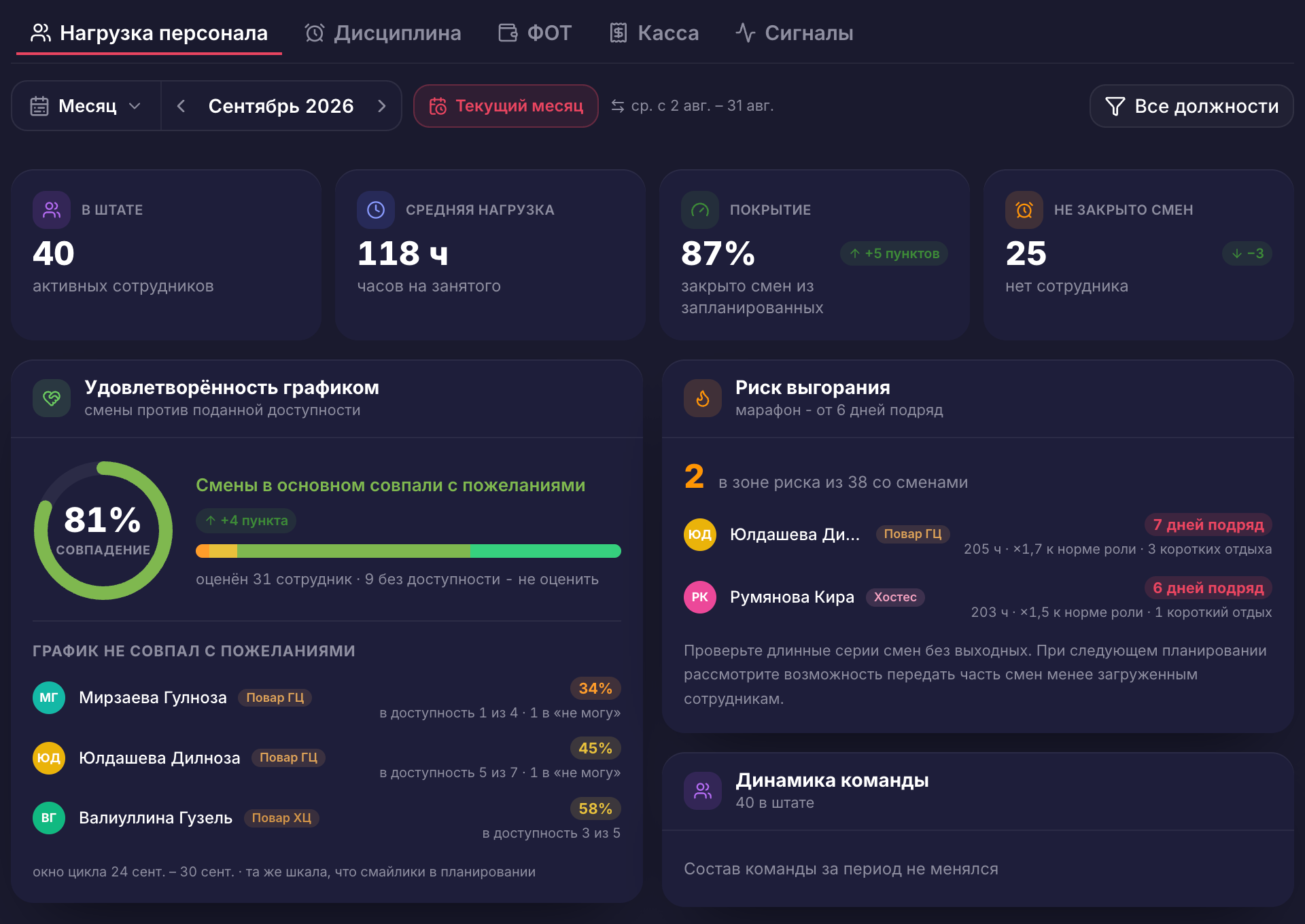Click the Не закрыто смен alarm icon
The height and width of the screenshot is (924, 1305).
pos(1024,210)
